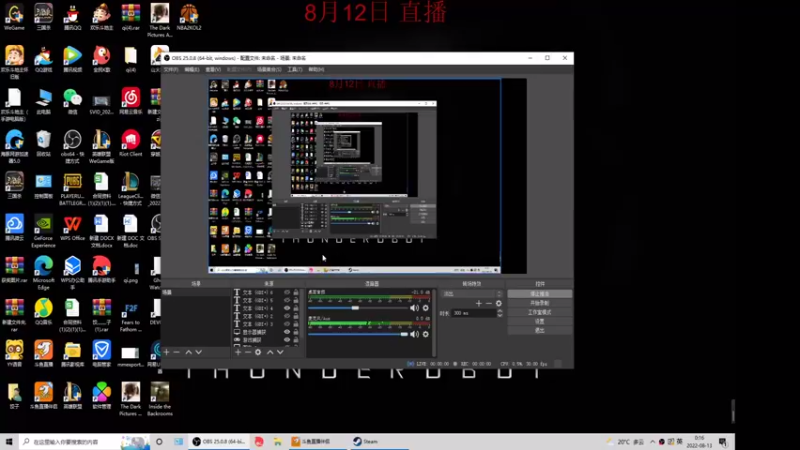
Task: Open source properties gear in Sources panel
Action: tap(258, 352)
